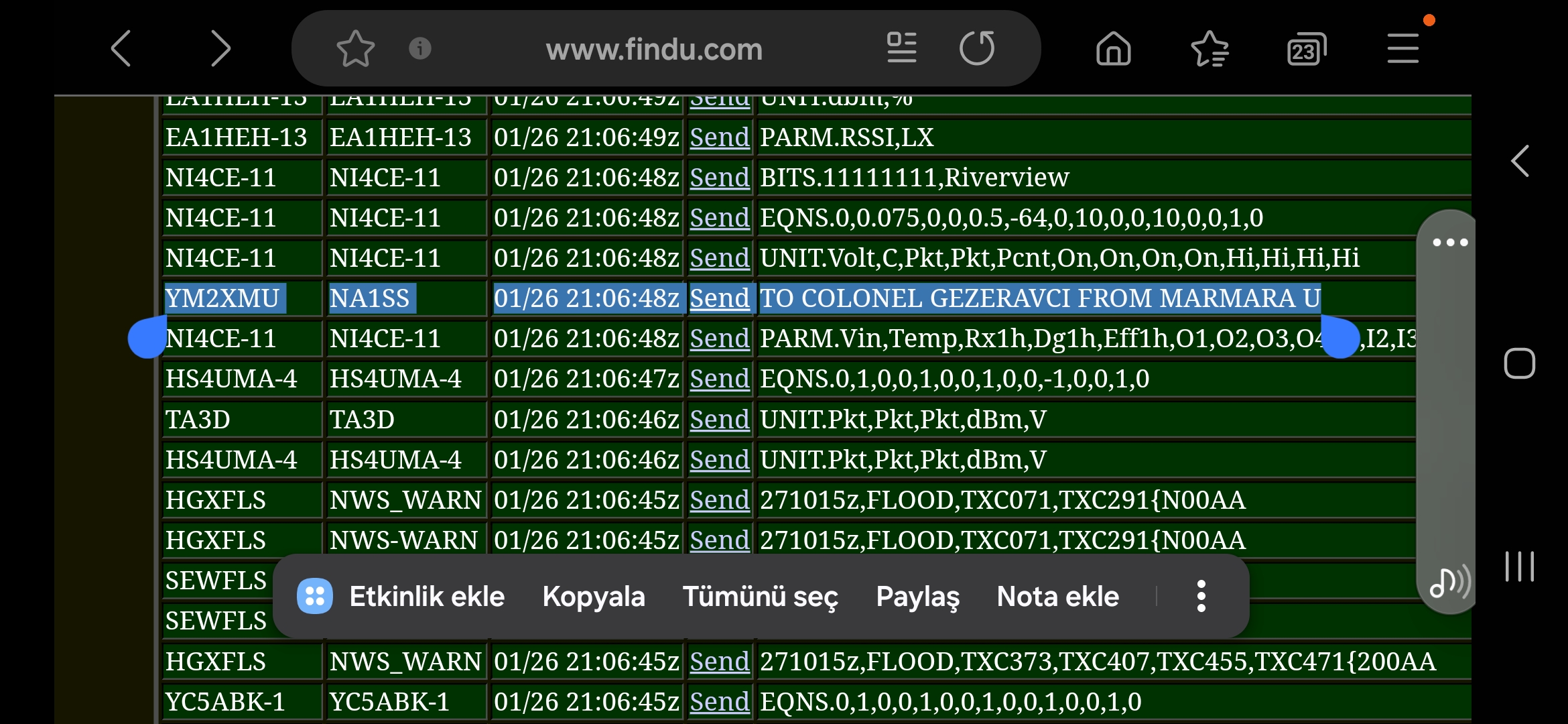1568x724 pixels.
Task: Click Send in NI4CE-11 UNIT.Volt row
Action: (x=720, y=258)
